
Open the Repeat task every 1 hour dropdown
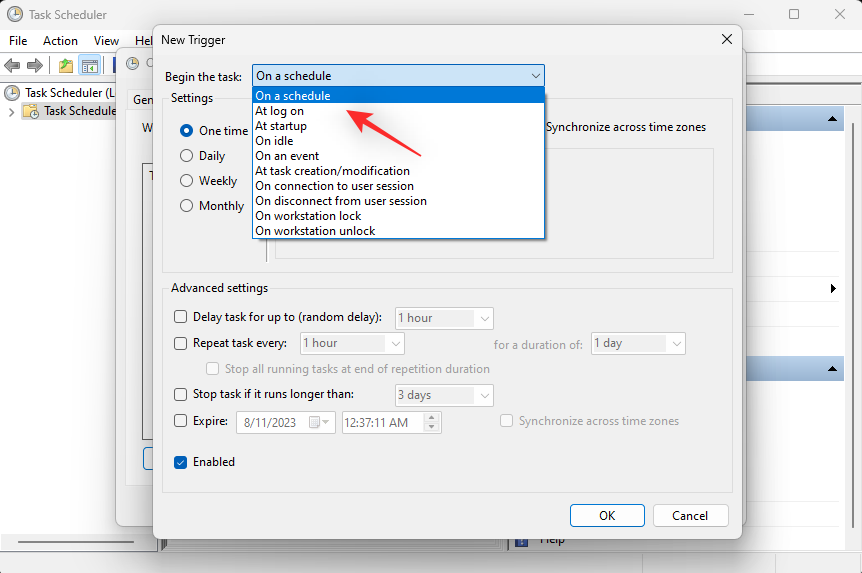(x=352, y=344)
